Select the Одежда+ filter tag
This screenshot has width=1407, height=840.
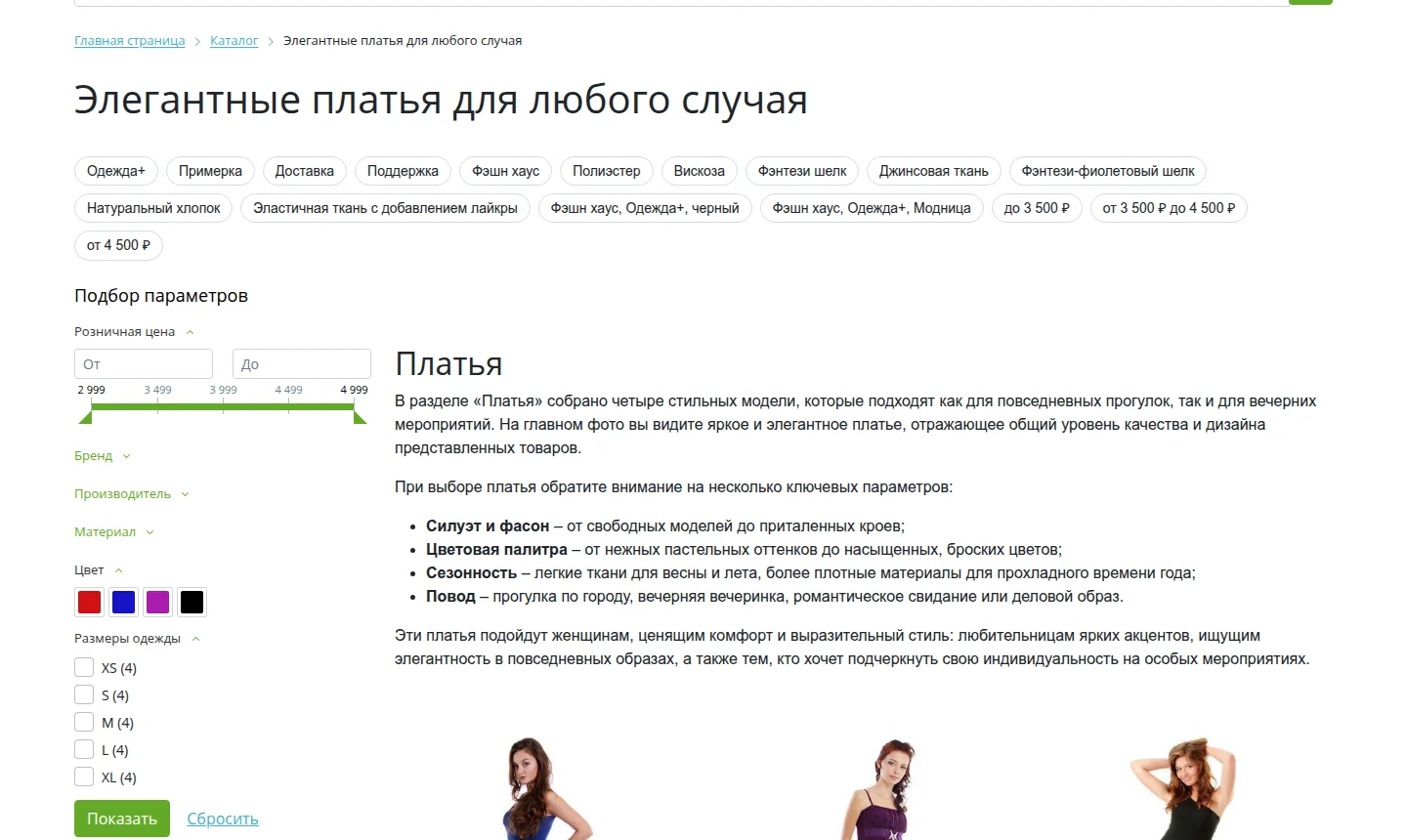pos(116,171)
